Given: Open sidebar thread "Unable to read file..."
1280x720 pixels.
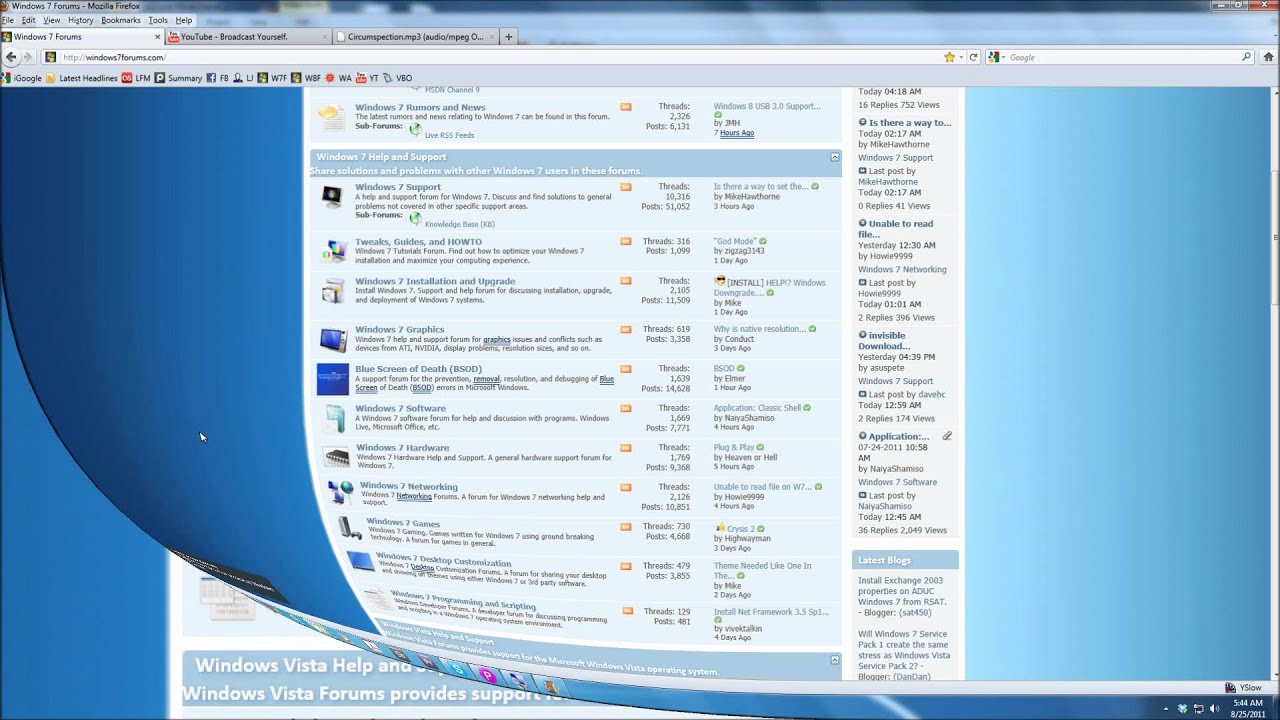Looking at the screenshot, I should pyautogui.click(x=895, y=229).
